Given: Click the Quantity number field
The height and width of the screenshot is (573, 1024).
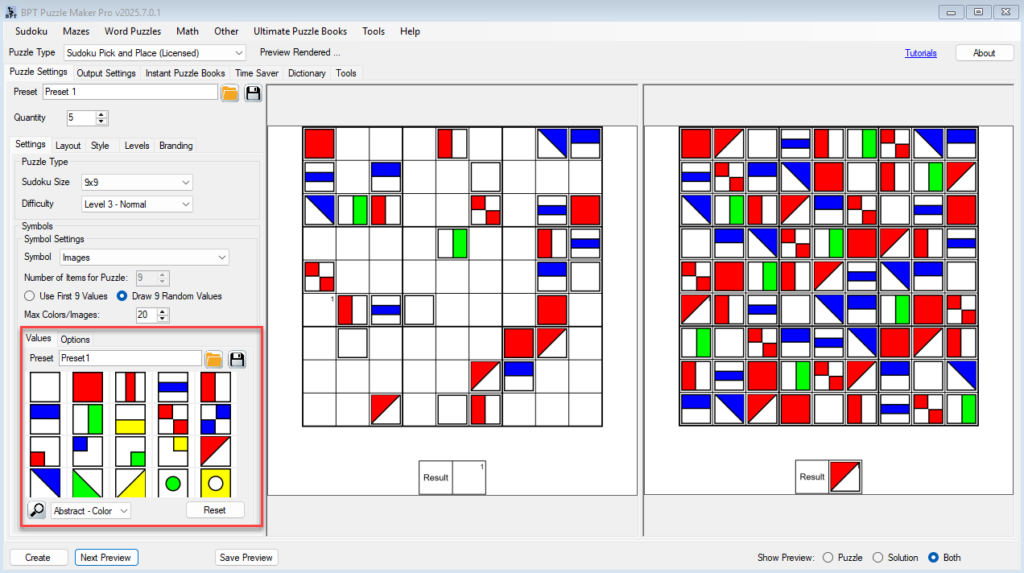Looking at the screenshot, I should (x=81, y=118).
